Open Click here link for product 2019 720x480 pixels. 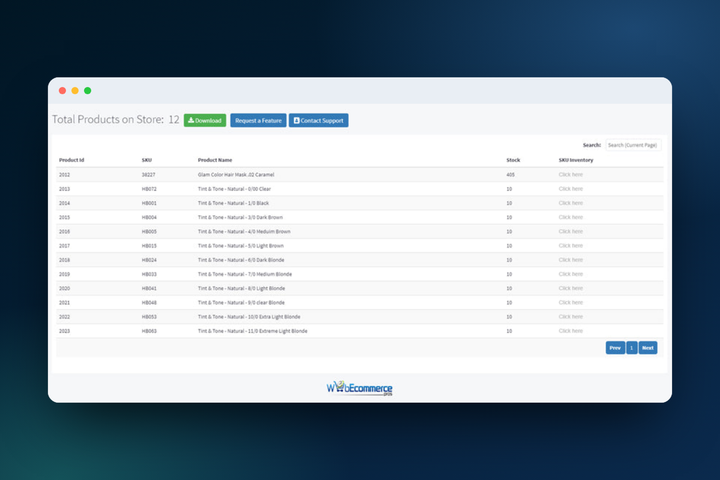click(x=570, y=274)
